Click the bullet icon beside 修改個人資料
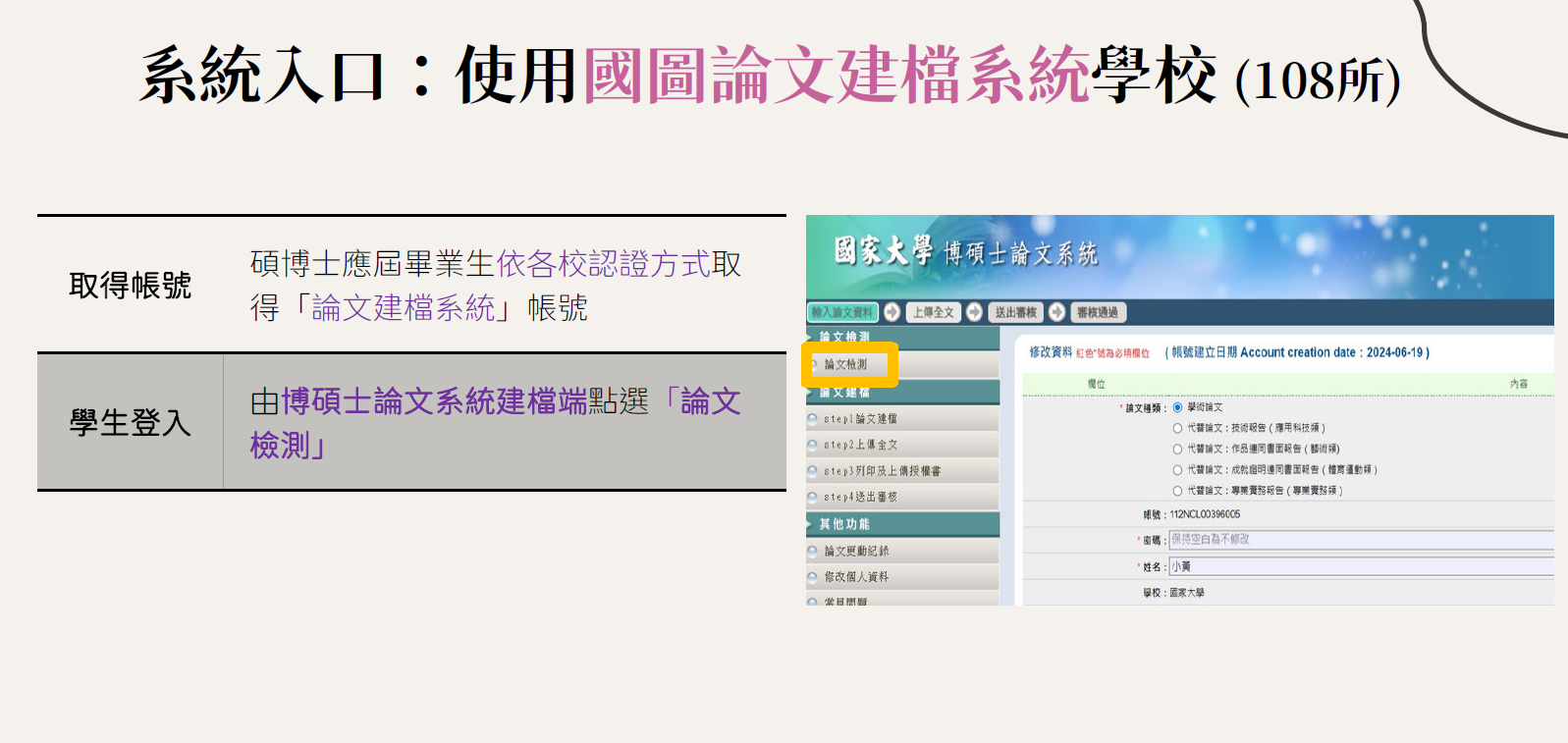1568x743 pixels. coord(813,577)
